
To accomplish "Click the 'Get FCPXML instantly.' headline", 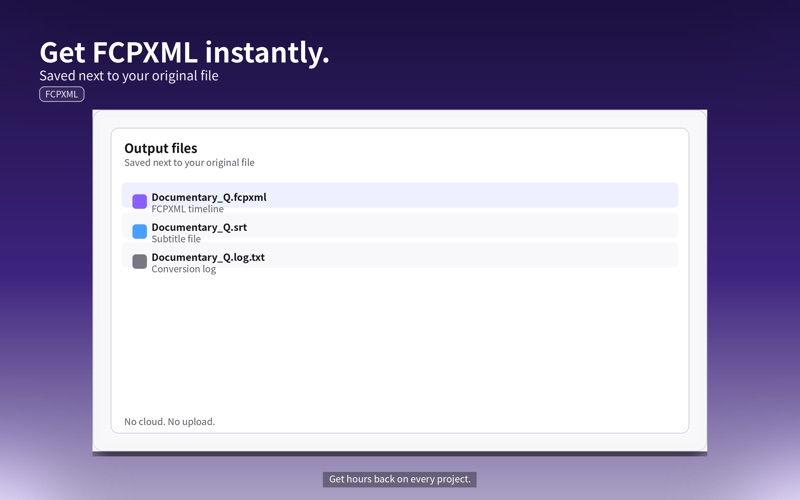I will pos(184,53).
